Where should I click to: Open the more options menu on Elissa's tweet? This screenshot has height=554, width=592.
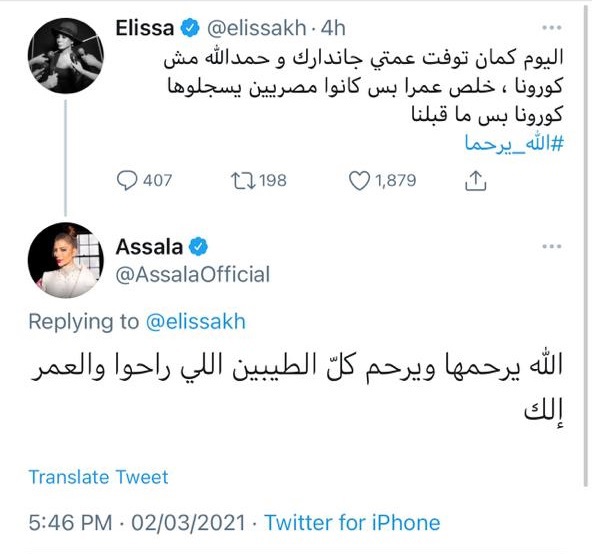[x=552, y=27]
